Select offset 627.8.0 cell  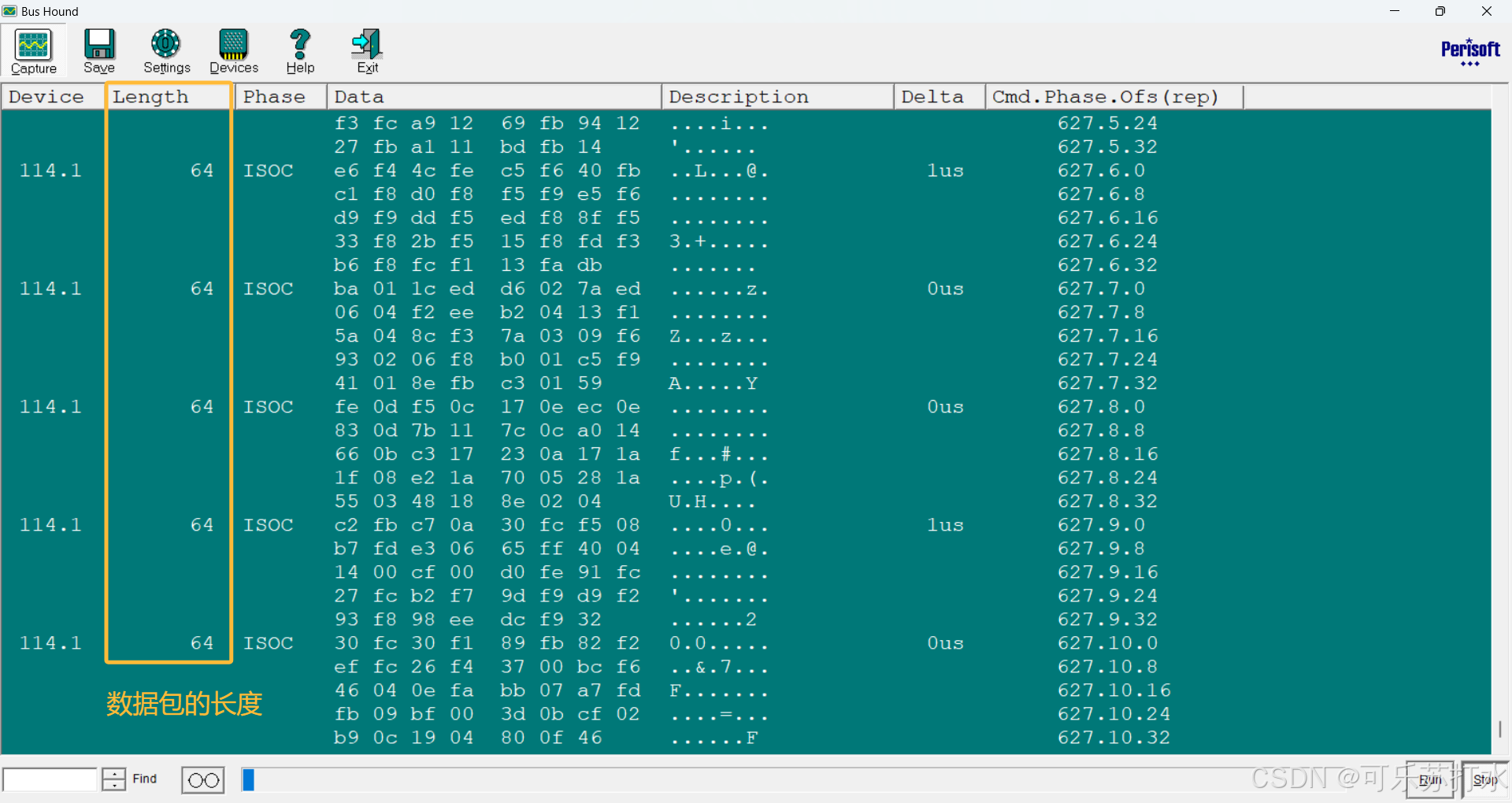[1101, 406]
